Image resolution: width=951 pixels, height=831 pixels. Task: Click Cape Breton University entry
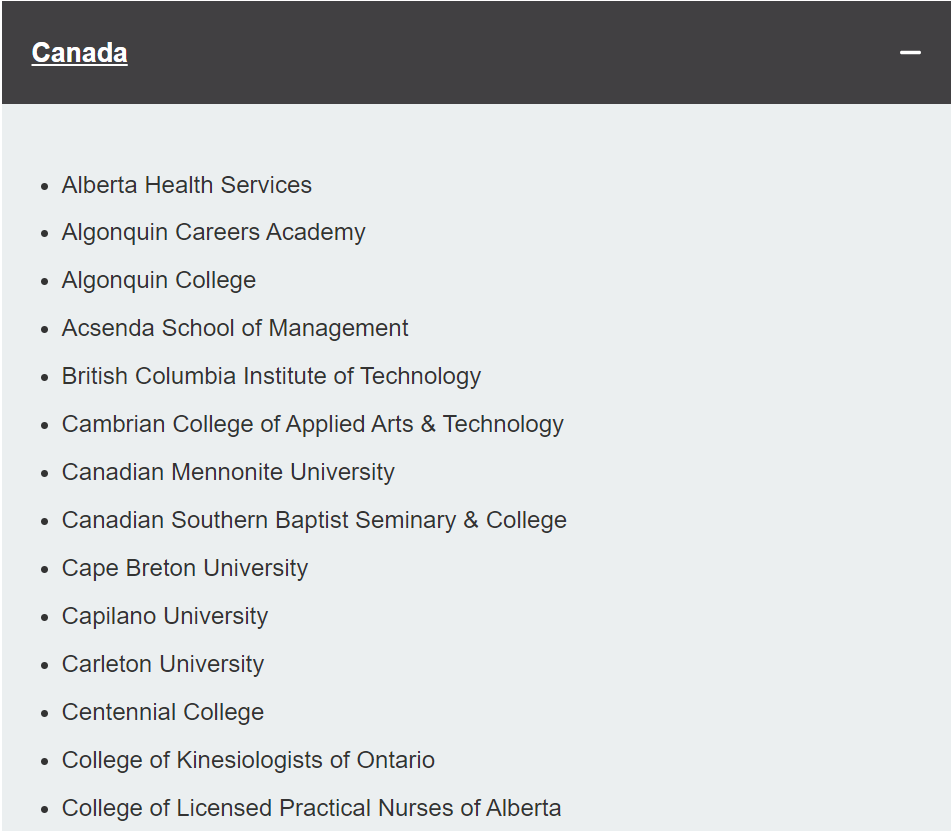(185, 568)
